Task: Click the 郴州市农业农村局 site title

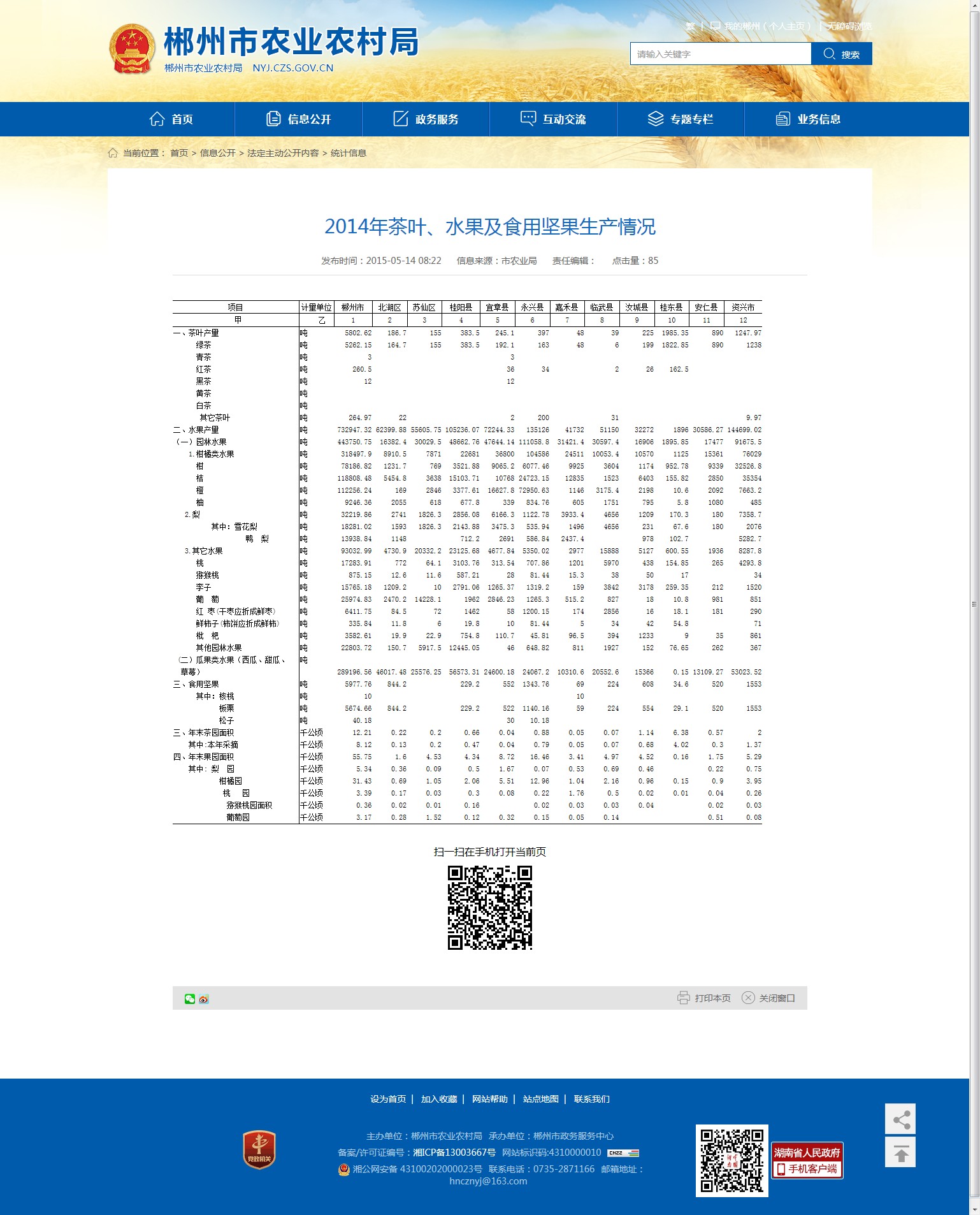Action: click(291, 42)
